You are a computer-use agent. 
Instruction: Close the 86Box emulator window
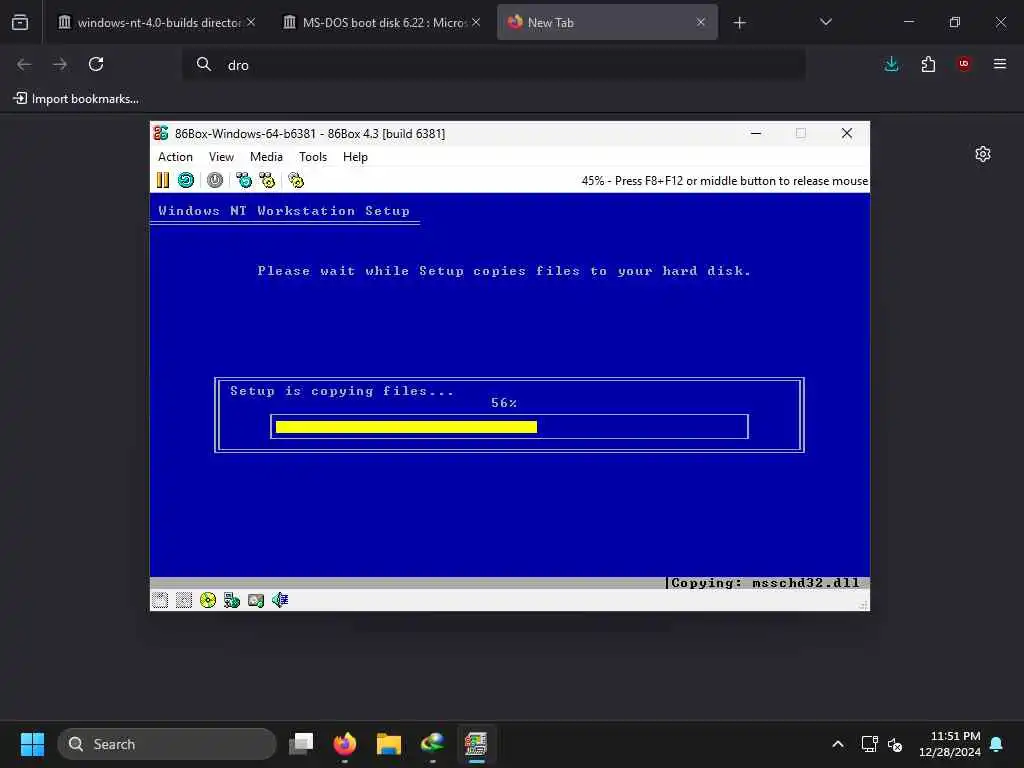click(x=847, y=133)
